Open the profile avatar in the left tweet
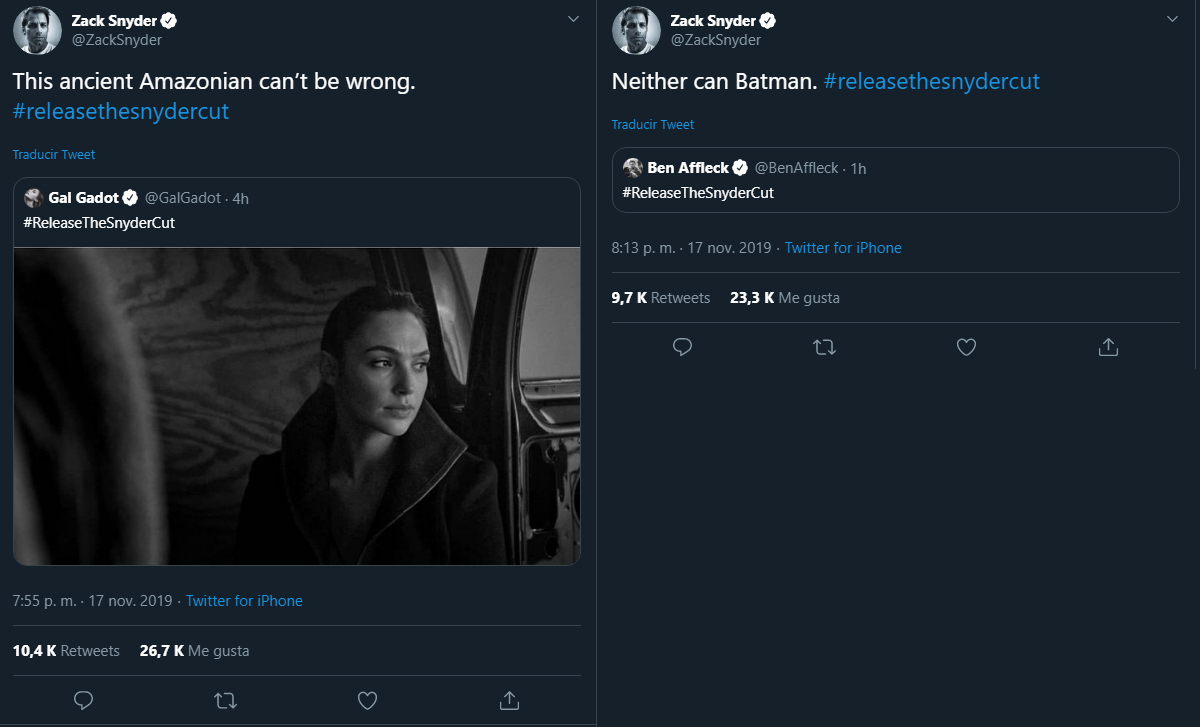 pos(37,30)
